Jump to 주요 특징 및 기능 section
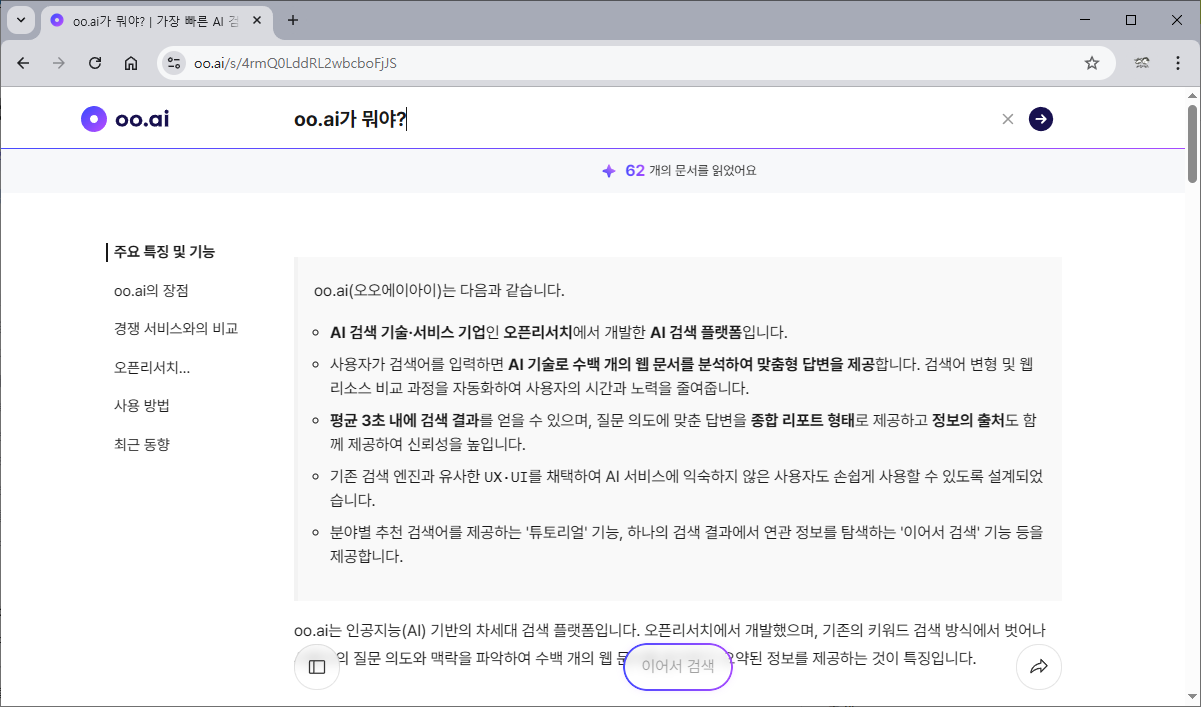This screenshot has height=707, width=1201. point(165,252)
